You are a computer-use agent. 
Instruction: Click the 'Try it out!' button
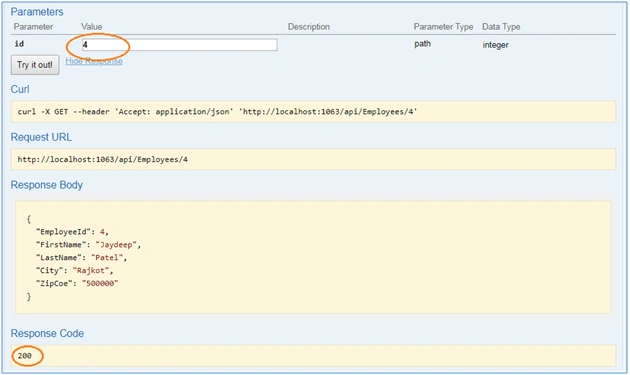(35, 65)
